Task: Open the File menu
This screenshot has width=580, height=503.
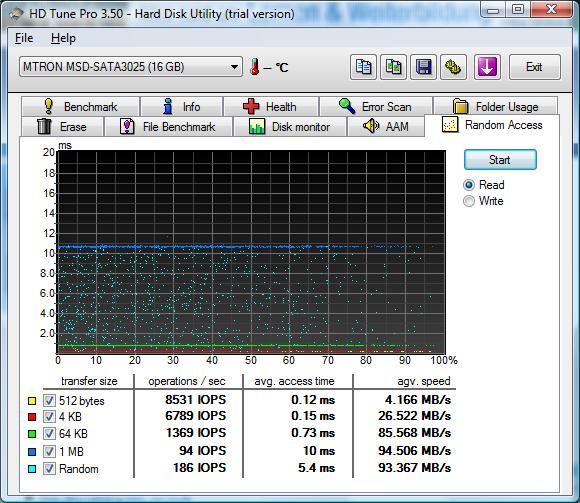Action: [x=24, y=38]
